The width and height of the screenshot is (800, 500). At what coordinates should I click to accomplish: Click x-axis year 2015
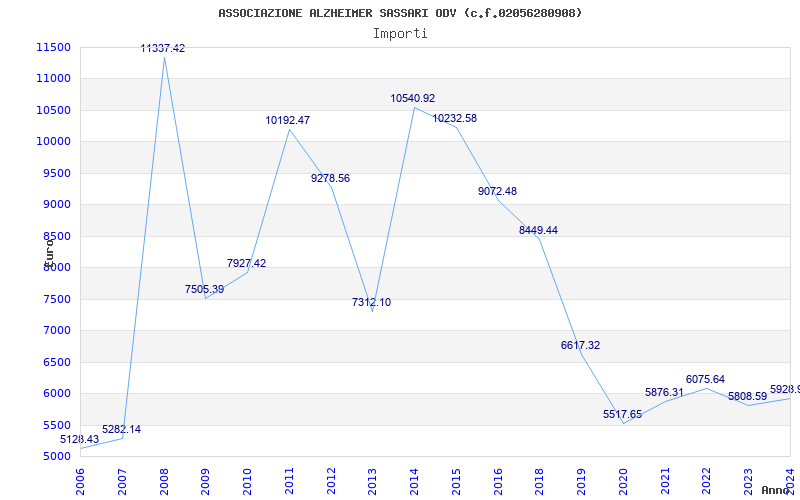click(x=456, y=482)
